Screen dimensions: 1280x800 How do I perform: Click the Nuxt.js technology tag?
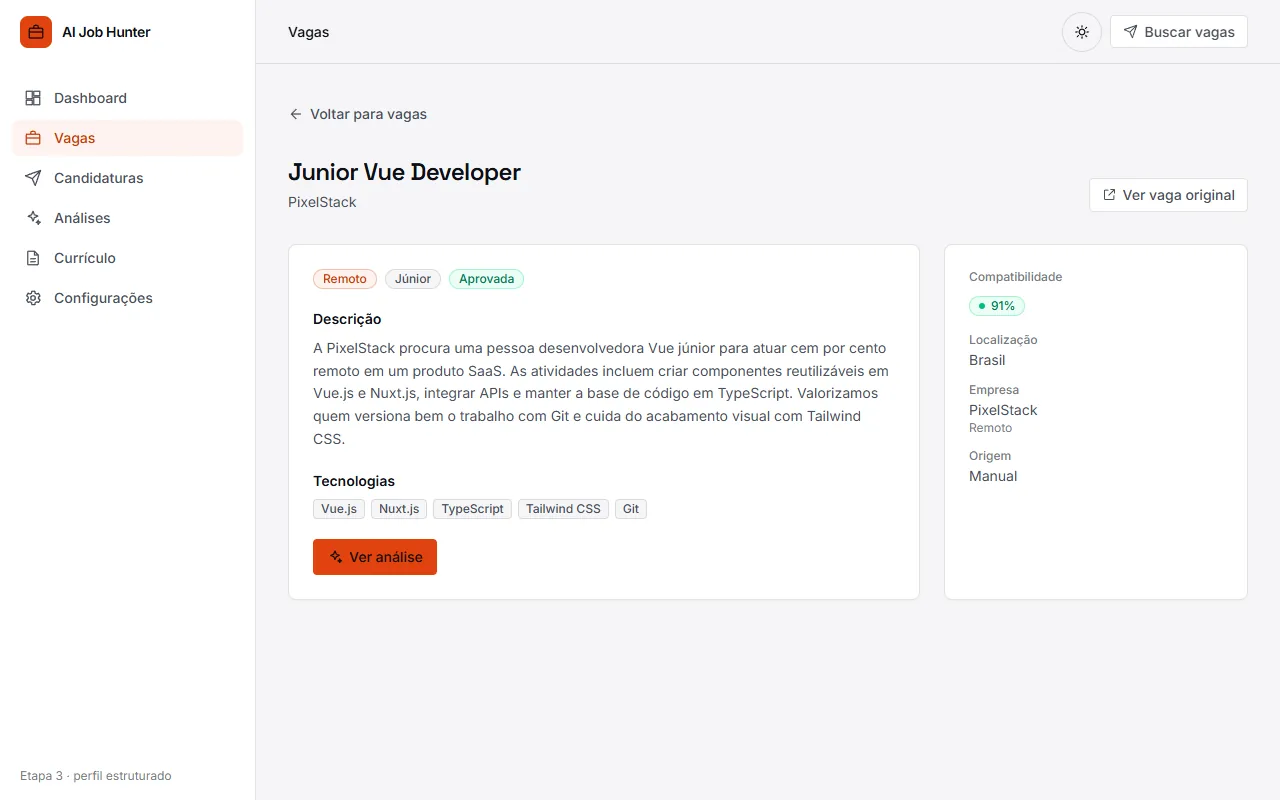point(399,509)
